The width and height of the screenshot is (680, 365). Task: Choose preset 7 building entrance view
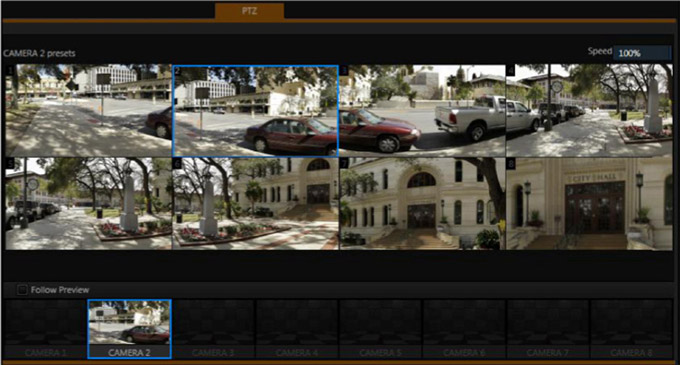422,204
